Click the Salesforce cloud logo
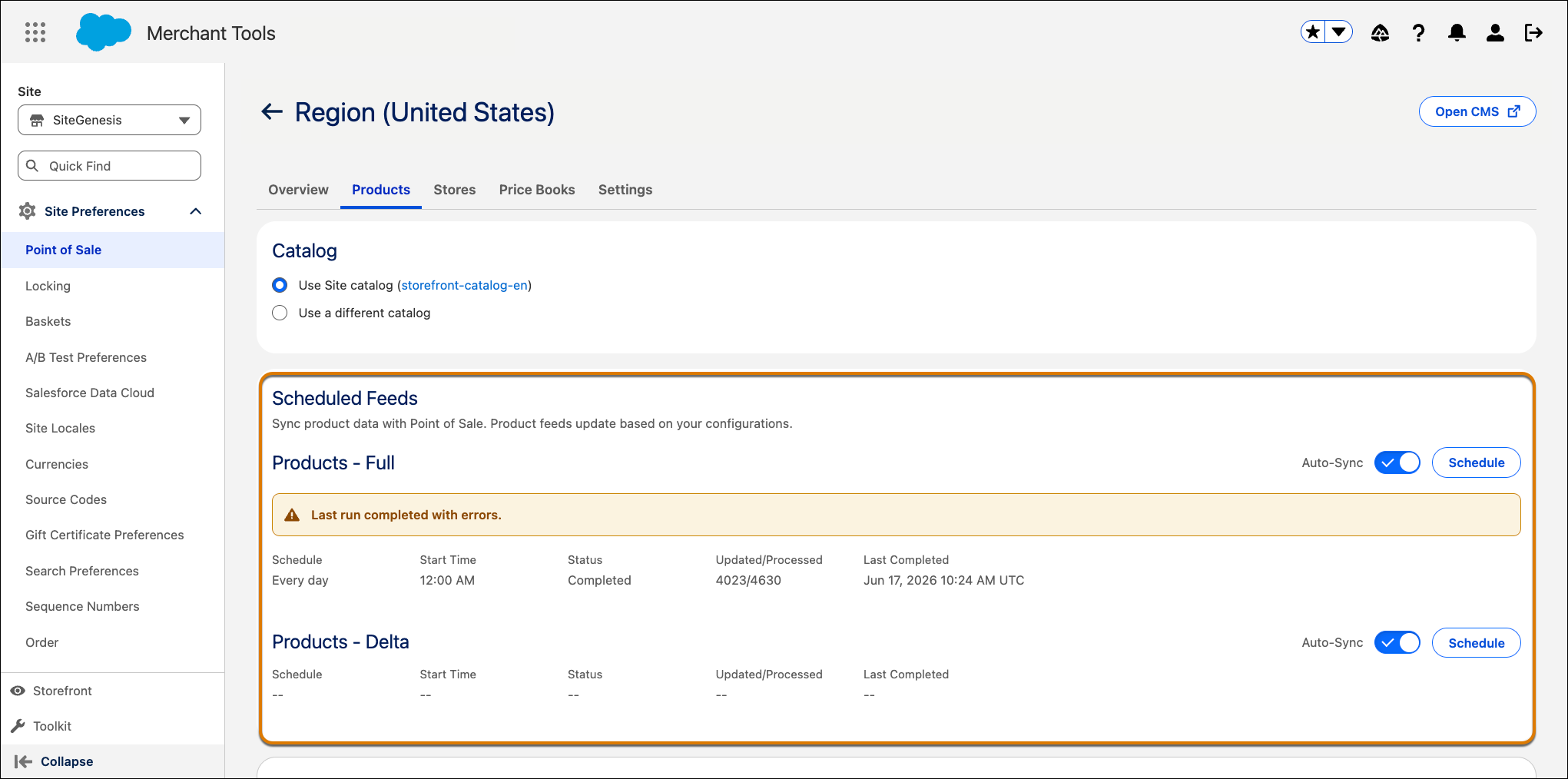Image resolution: width=1568 pixels, height=779 pixels. pyautogui.click(x=104, y=32)
